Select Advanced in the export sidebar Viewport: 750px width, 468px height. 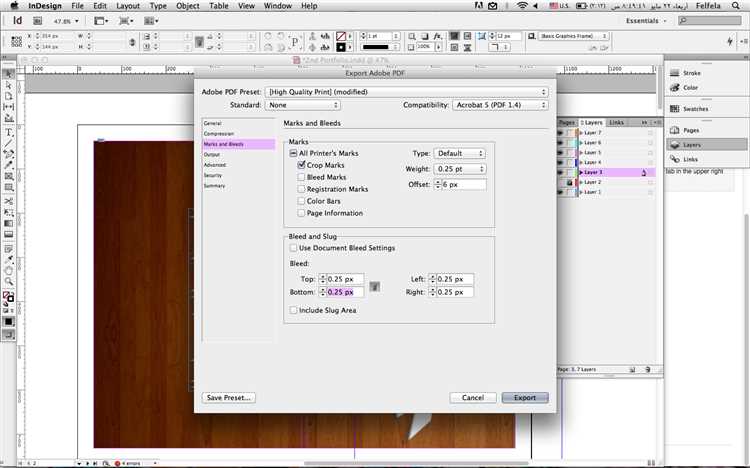coord(215,165)
